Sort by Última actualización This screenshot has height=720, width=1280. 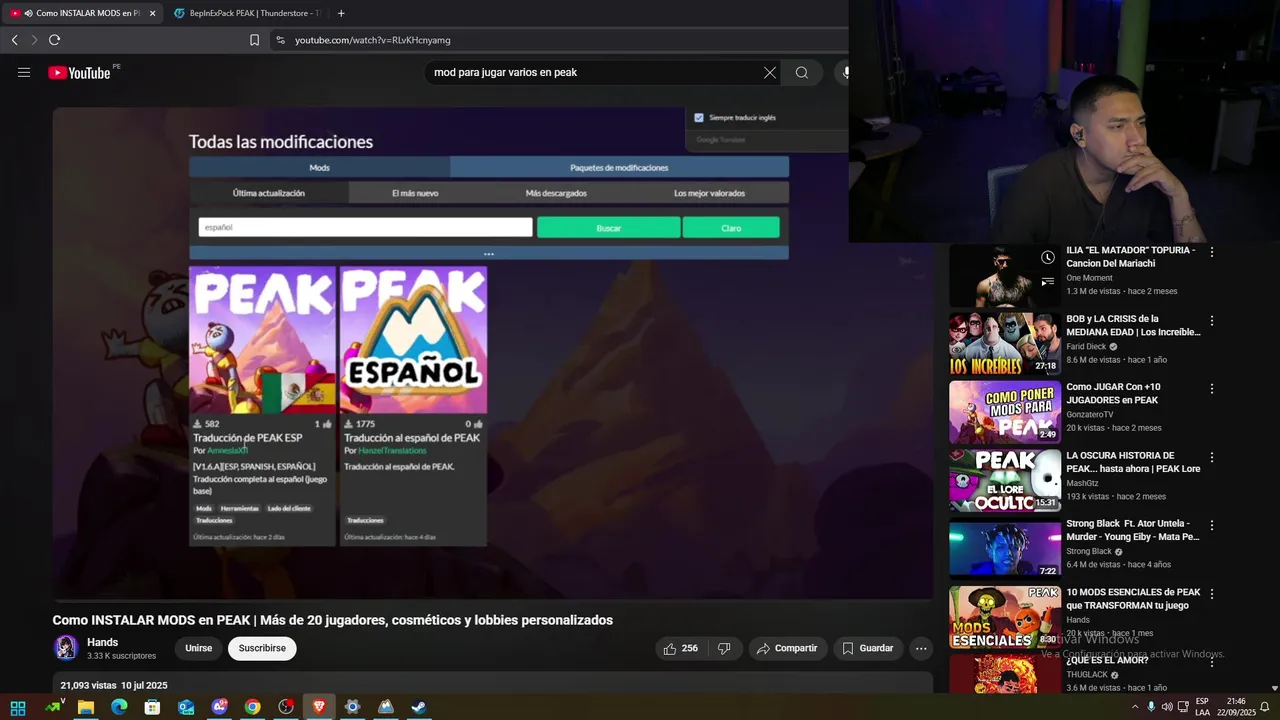(269, 193)
